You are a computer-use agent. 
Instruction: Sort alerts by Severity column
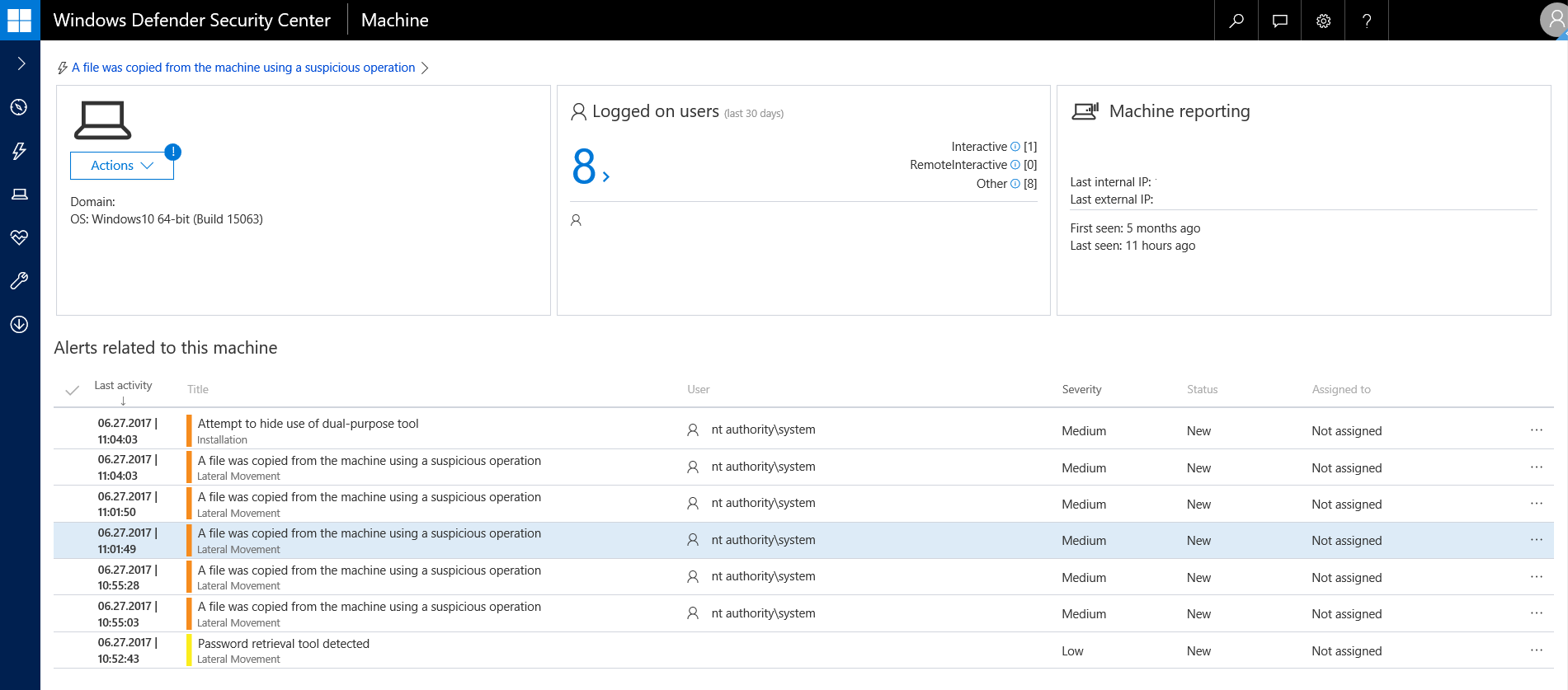(1081, 389)
